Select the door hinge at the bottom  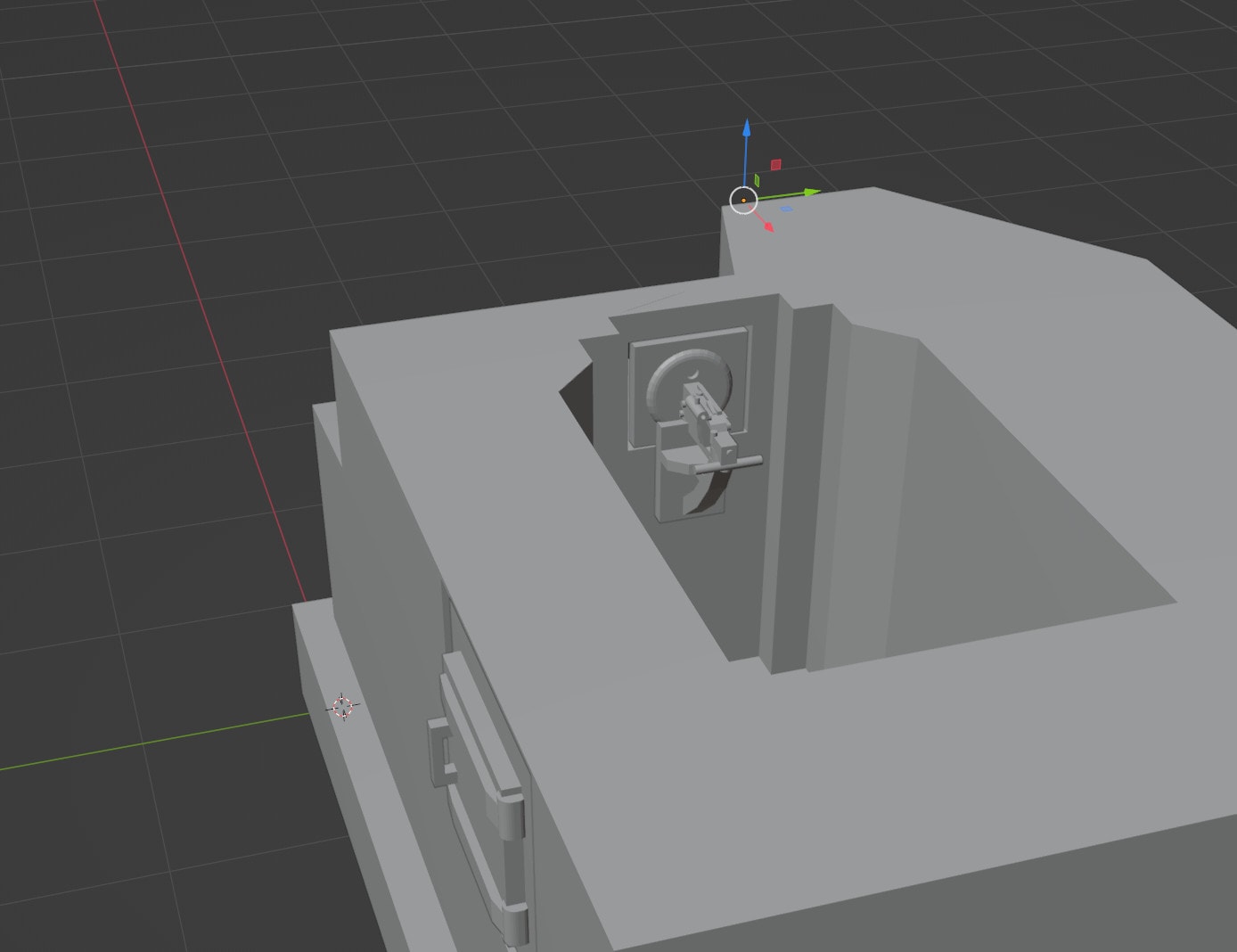(x=514, y=925)
